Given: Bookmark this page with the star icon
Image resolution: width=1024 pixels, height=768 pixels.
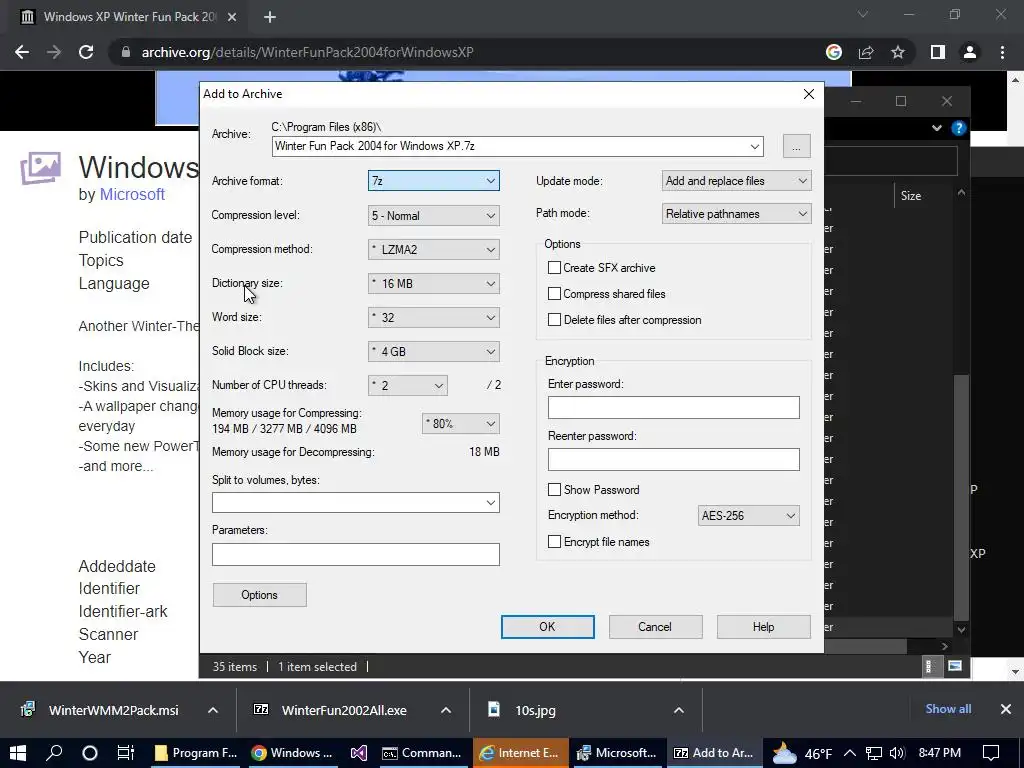Looking at the screenshot, I should click(898, 52).
